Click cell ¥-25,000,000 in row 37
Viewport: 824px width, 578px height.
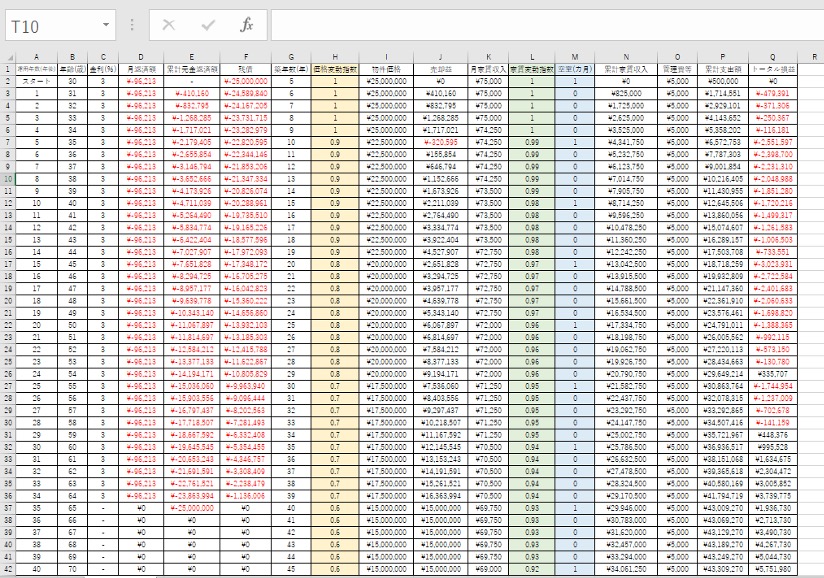pyautogui.click(x=191, y=508)
